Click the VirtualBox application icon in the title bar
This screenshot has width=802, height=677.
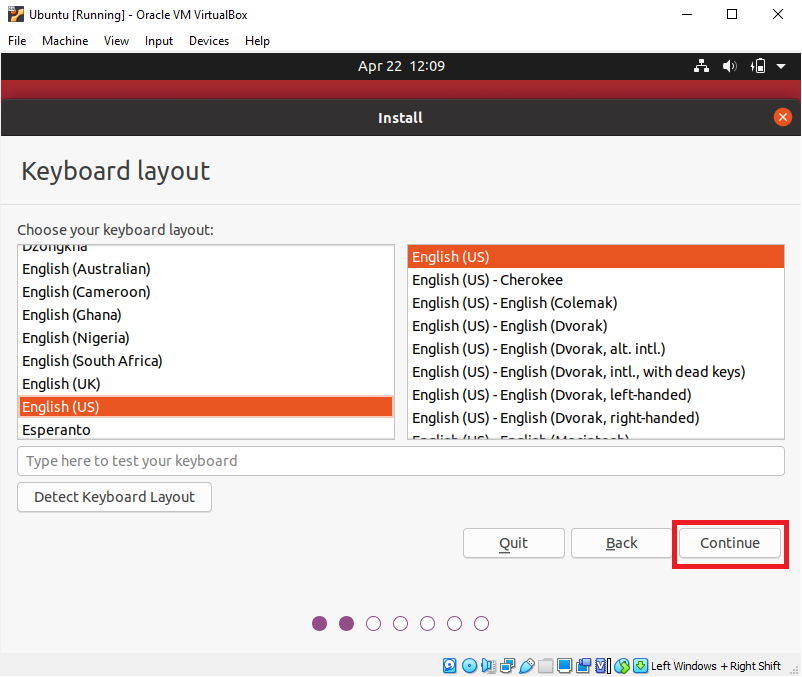coord(16,14)
